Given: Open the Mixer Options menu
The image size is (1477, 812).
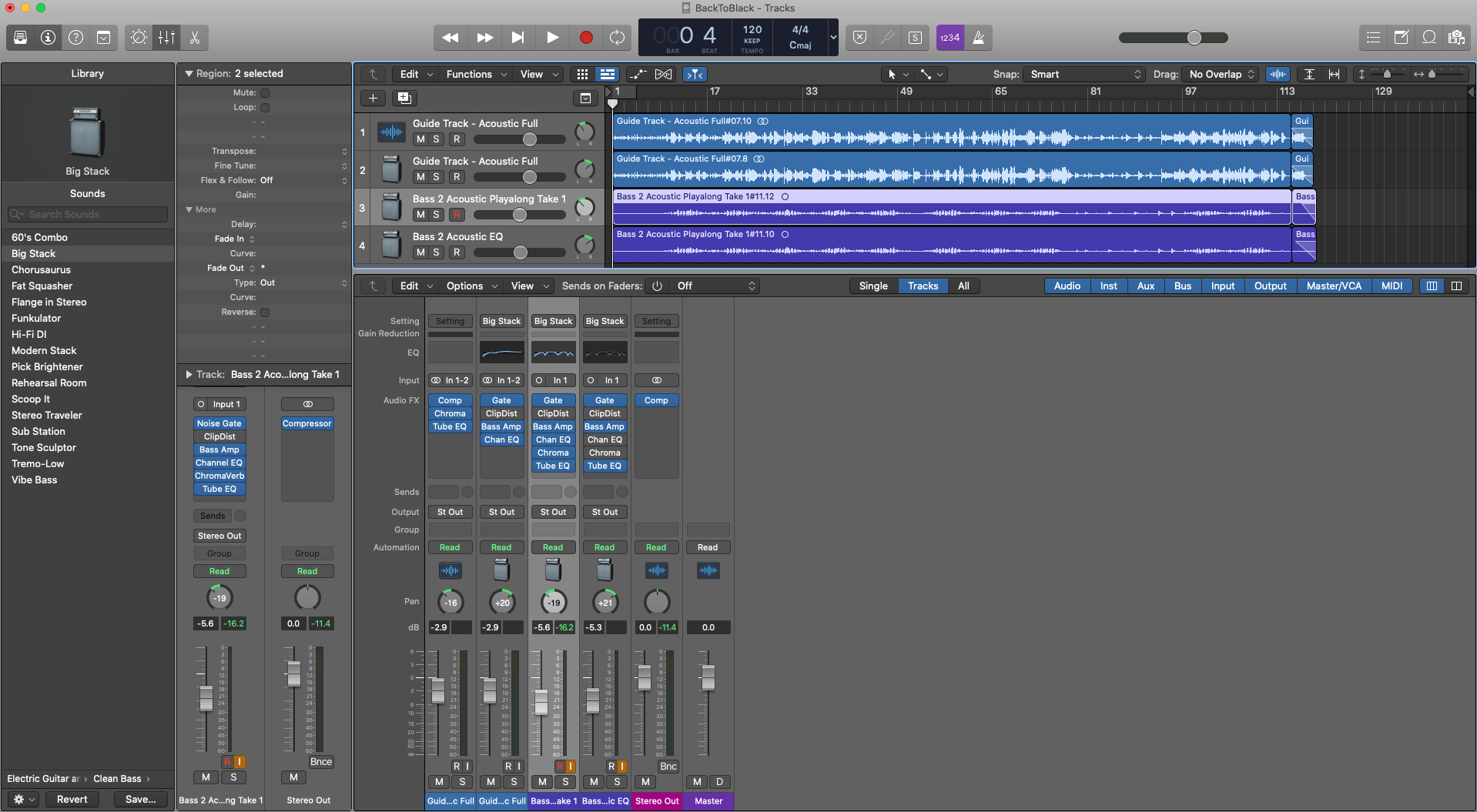Looking at the screenshot, I should tap(471, 286).
